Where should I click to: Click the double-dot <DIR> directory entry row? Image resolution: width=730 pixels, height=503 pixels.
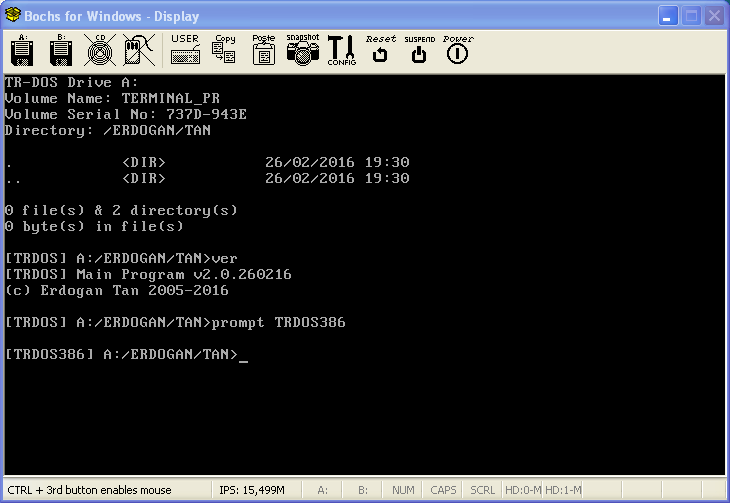point(207,178)
